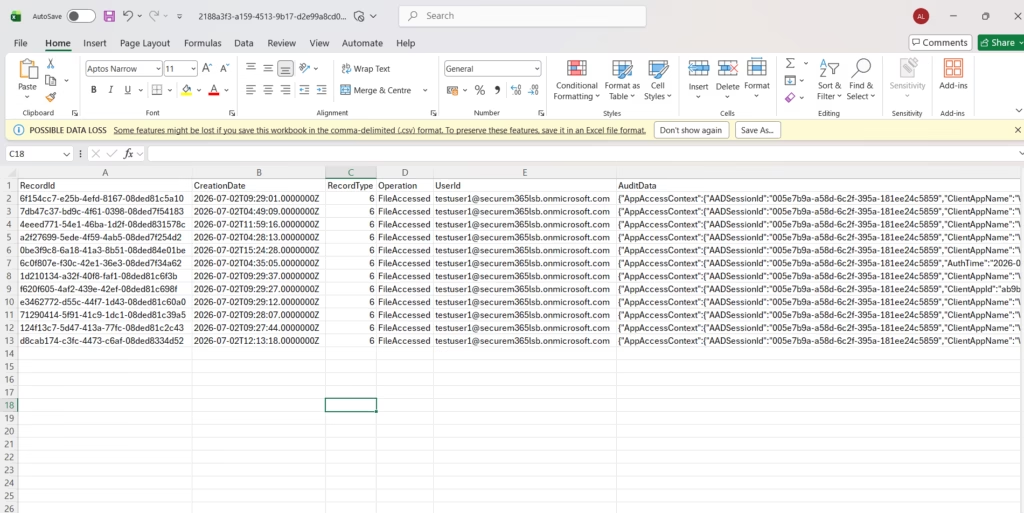Switch to the Formulas tab

point(202,43)
